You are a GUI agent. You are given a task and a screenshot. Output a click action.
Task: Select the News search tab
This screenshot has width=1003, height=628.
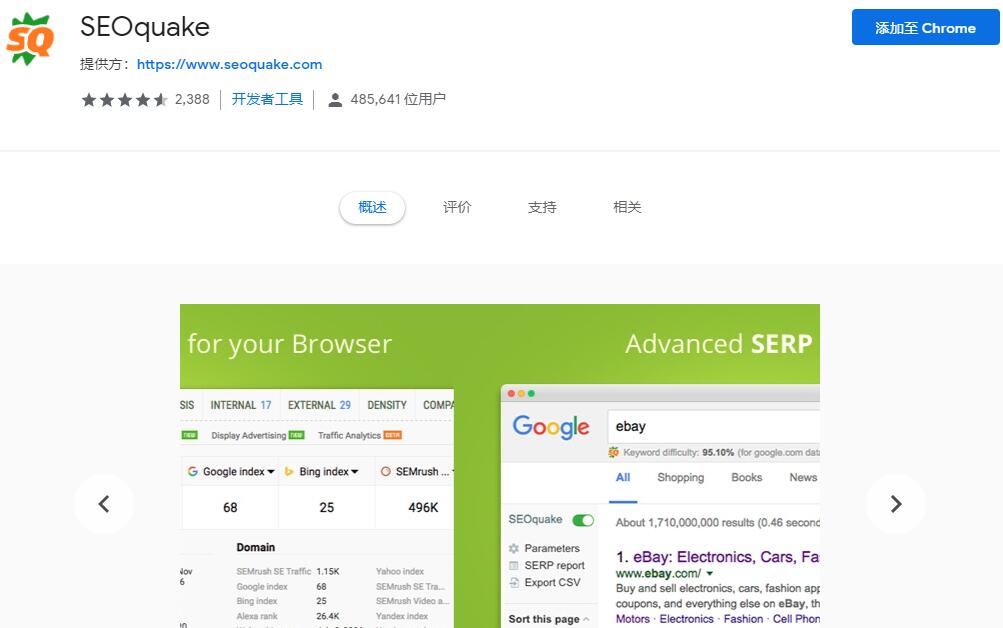pos(803,477)
